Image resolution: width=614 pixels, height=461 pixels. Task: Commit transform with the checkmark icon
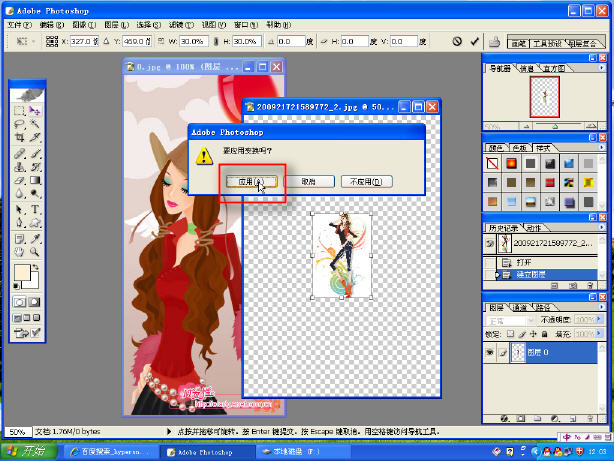tap(475, 41)
